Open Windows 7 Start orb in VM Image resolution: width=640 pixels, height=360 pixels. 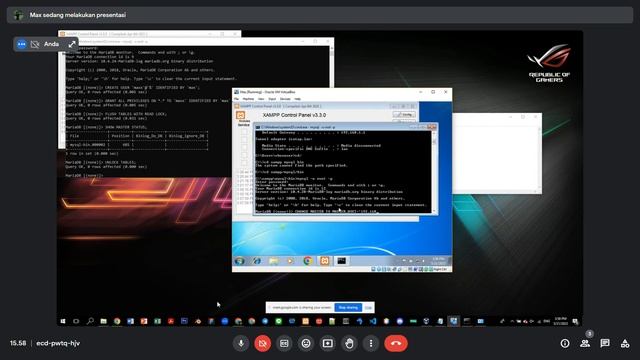(240, 261)
